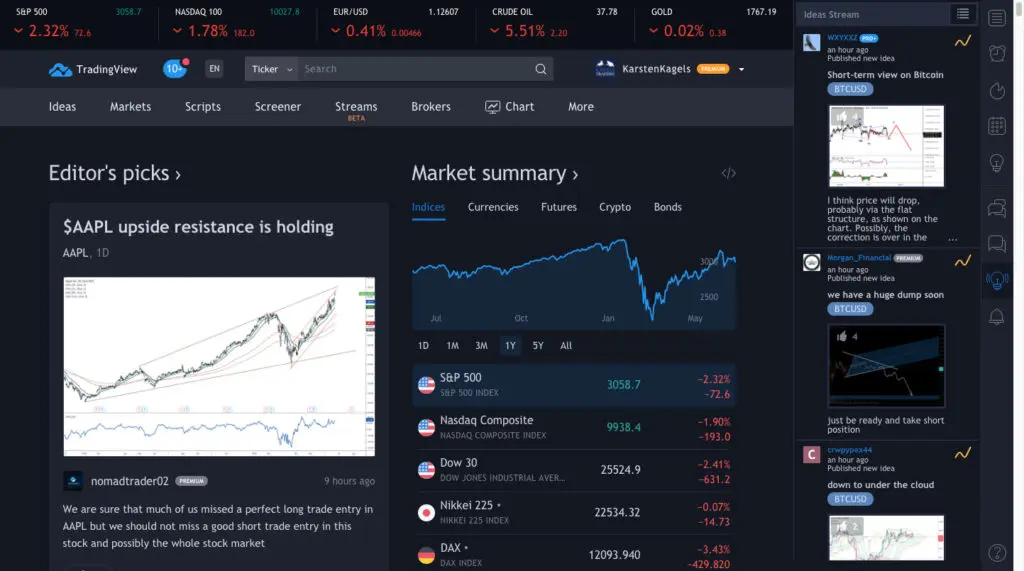Click the search magnifier icon
Screen dimensions: 1024x571
541,69
